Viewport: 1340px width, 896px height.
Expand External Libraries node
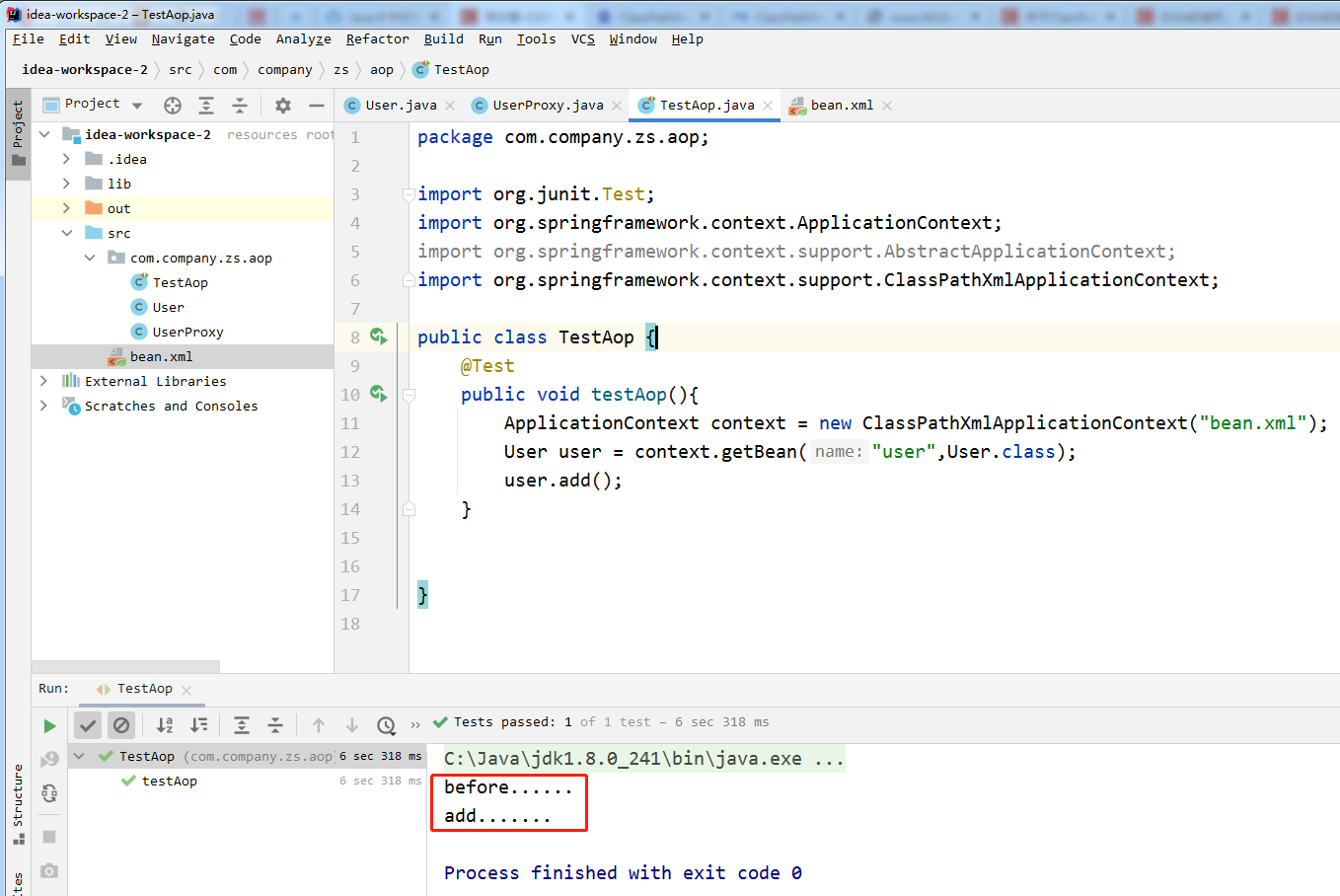pos(43,381)
